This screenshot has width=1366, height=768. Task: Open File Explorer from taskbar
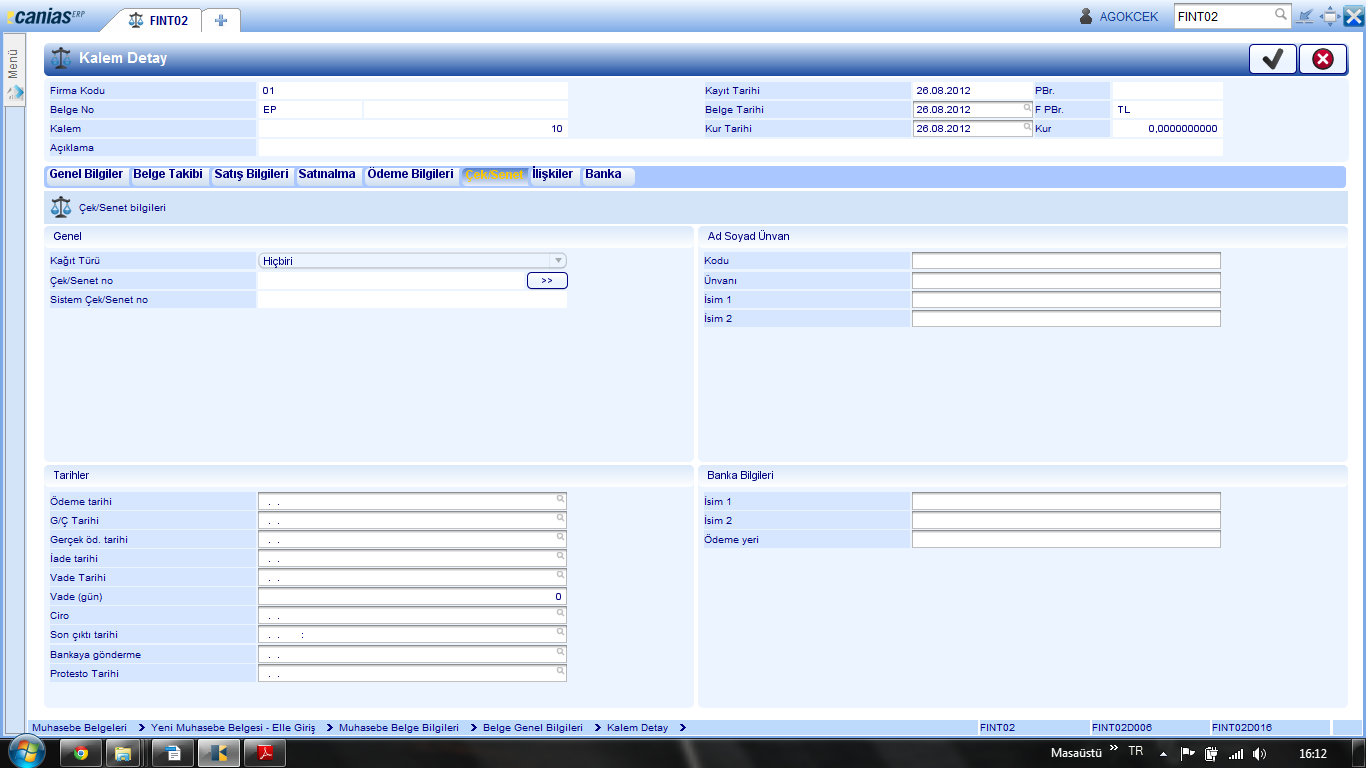[124, 753]
